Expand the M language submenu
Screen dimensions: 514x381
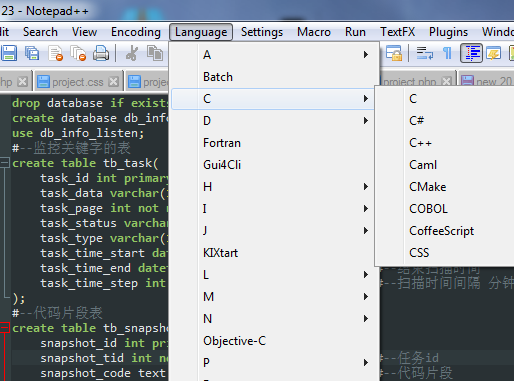274,297
